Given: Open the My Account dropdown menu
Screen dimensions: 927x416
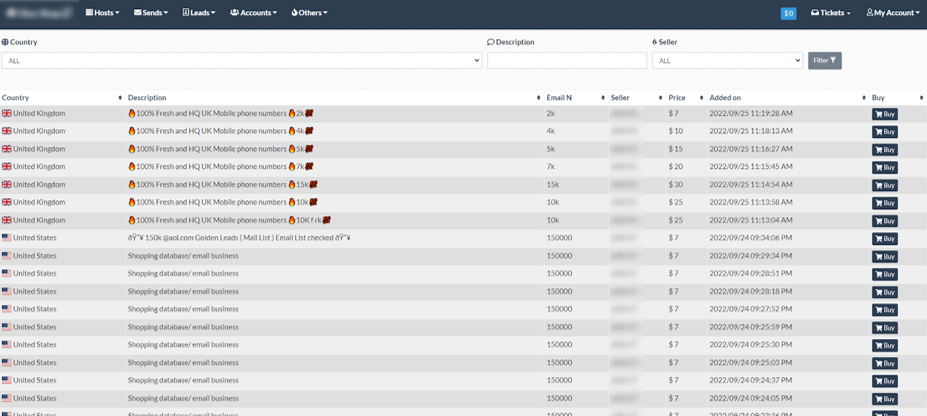Looking at the screenshot, I should coord(892,13).
